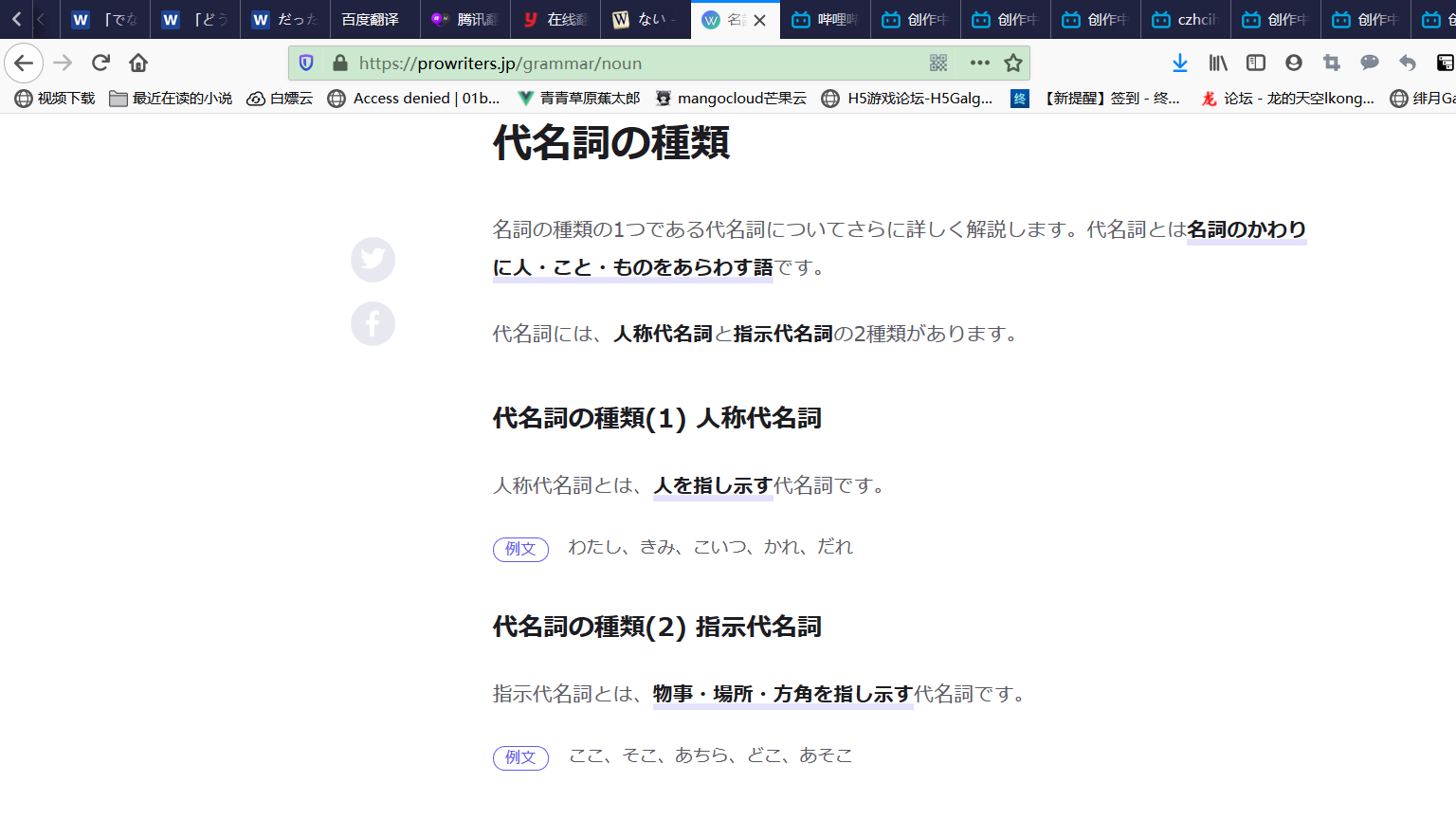The height and width of the screenshot is (819, 1456).
Task: Go back to the previous page
Action: [24, 64]
